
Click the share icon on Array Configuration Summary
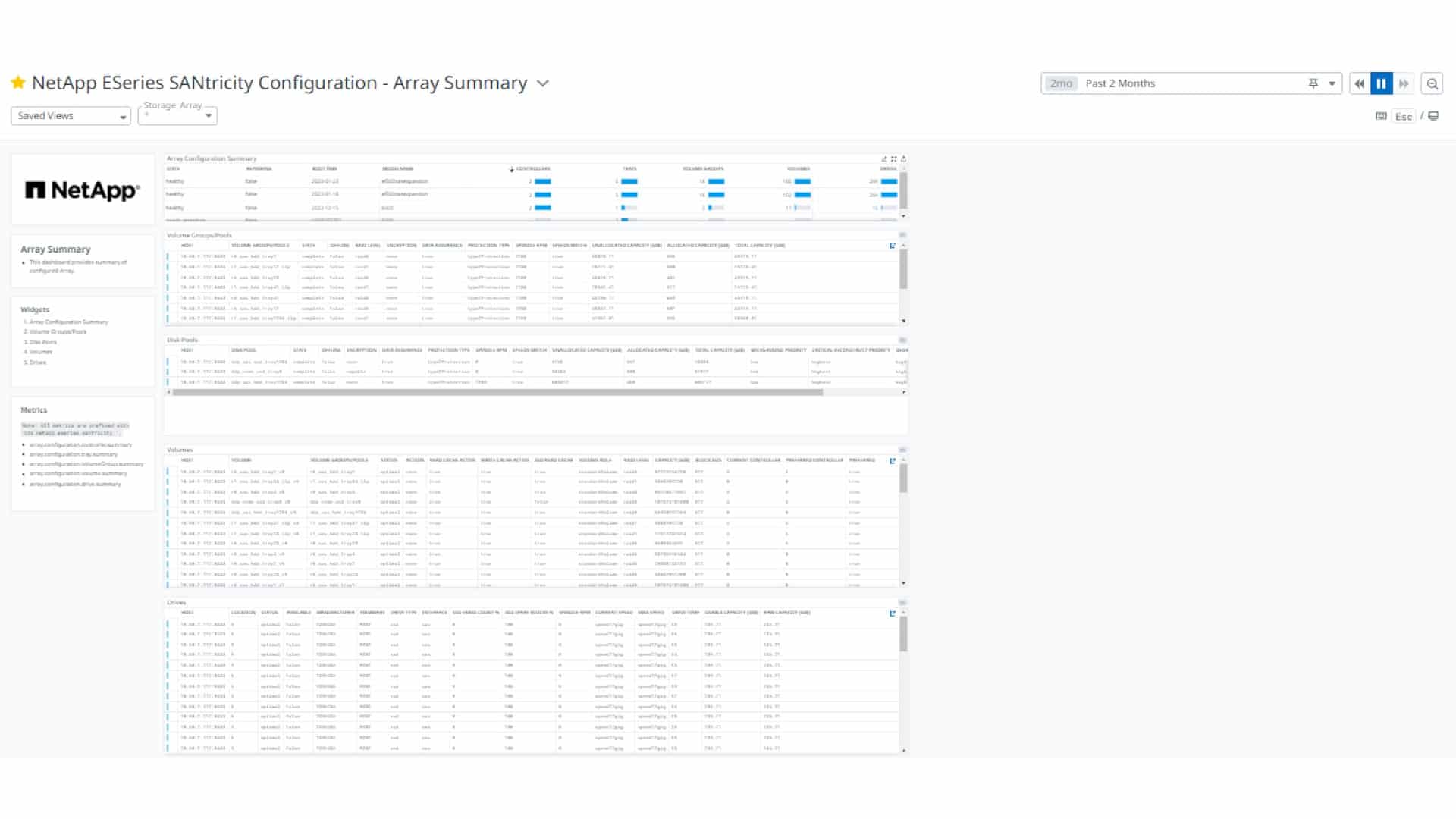884,158
